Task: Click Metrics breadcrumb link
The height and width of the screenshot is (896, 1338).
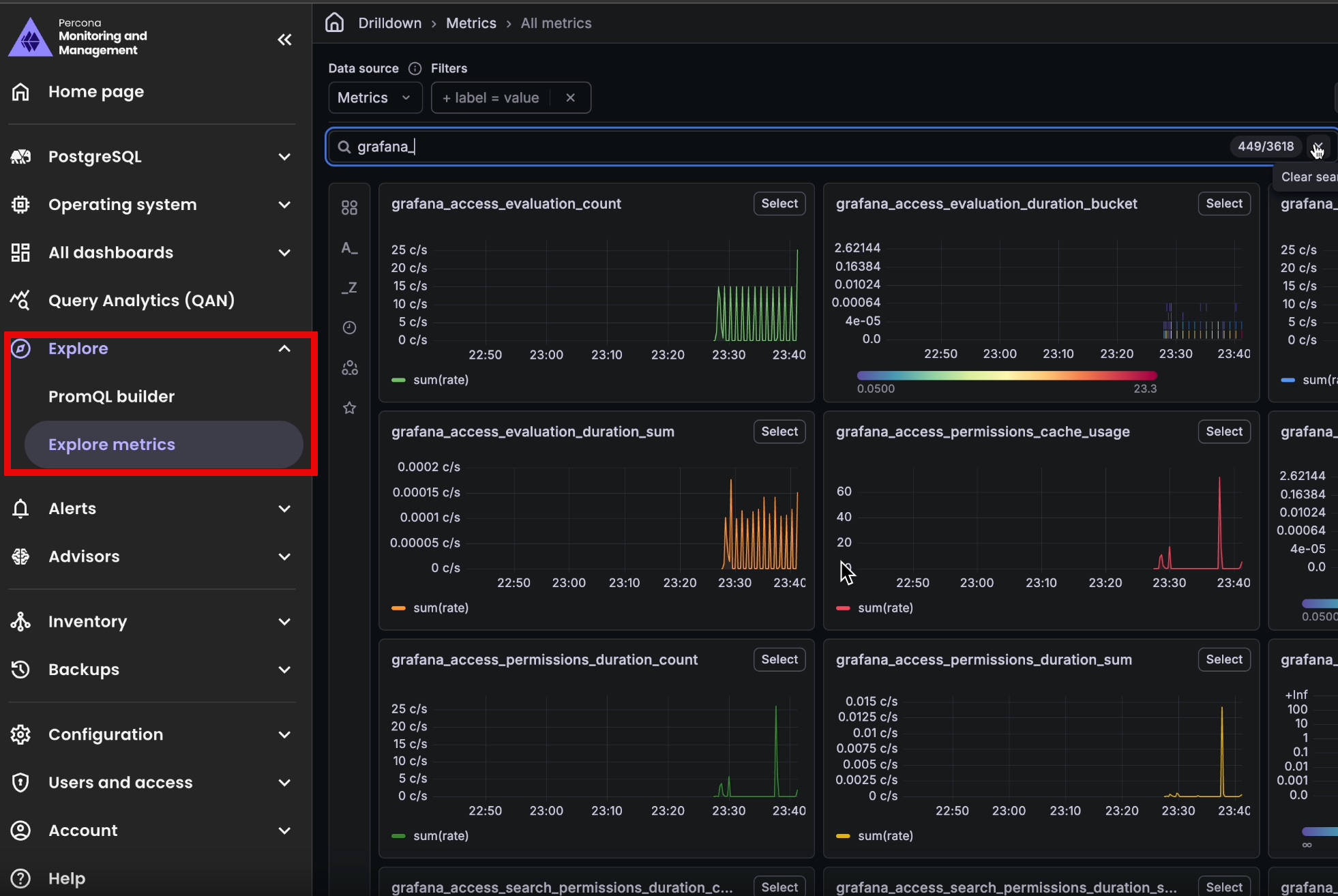Action: (471, 23)
